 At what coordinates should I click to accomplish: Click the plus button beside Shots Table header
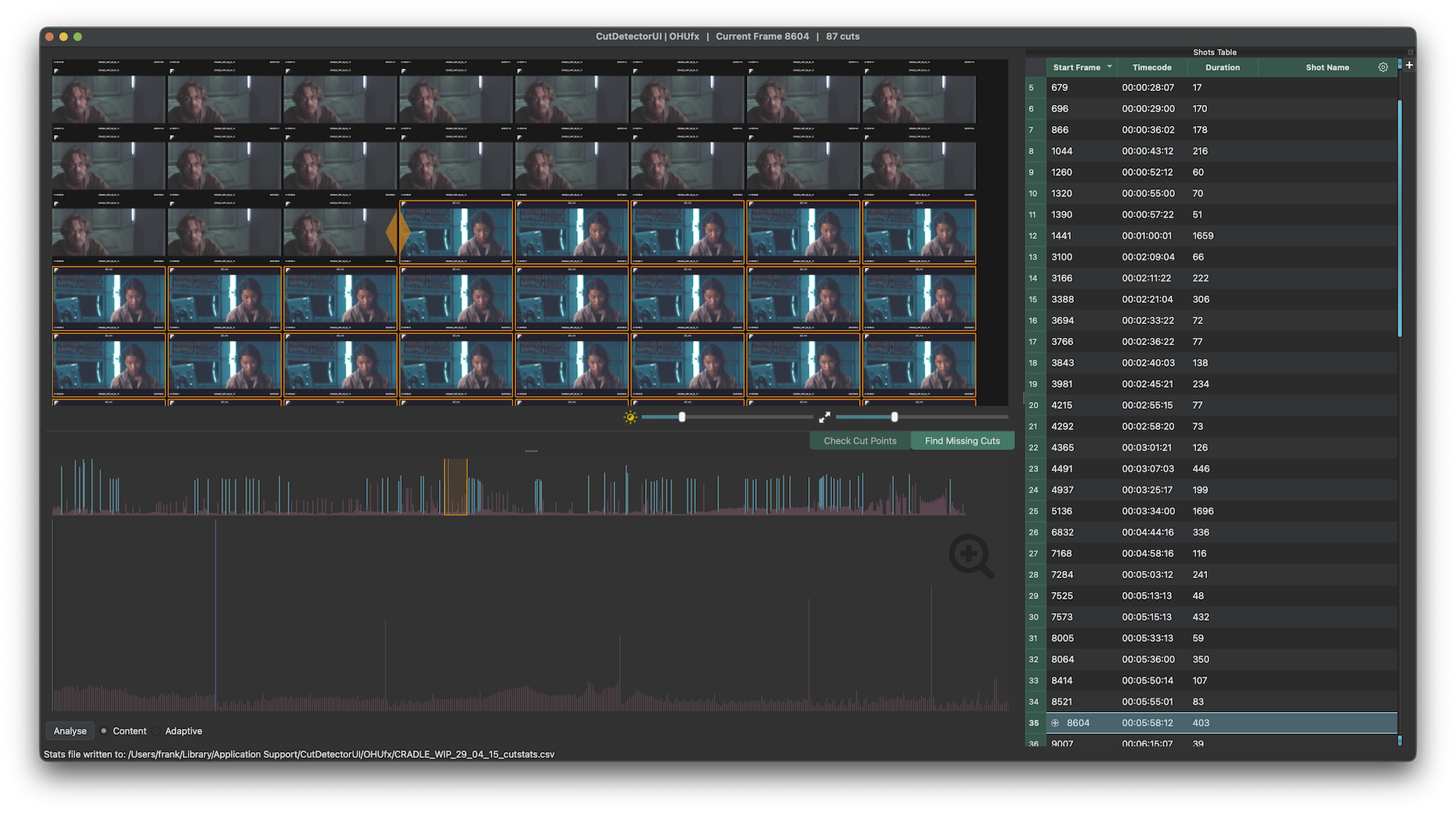coord(1409,65)
